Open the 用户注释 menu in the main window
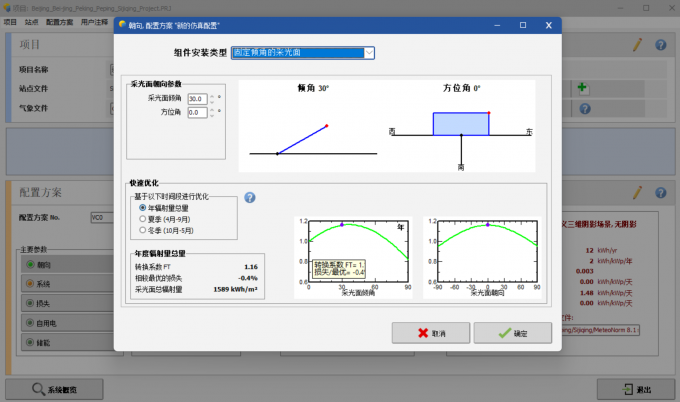Viewport: 680px width, 402px height. coord(95,22)
